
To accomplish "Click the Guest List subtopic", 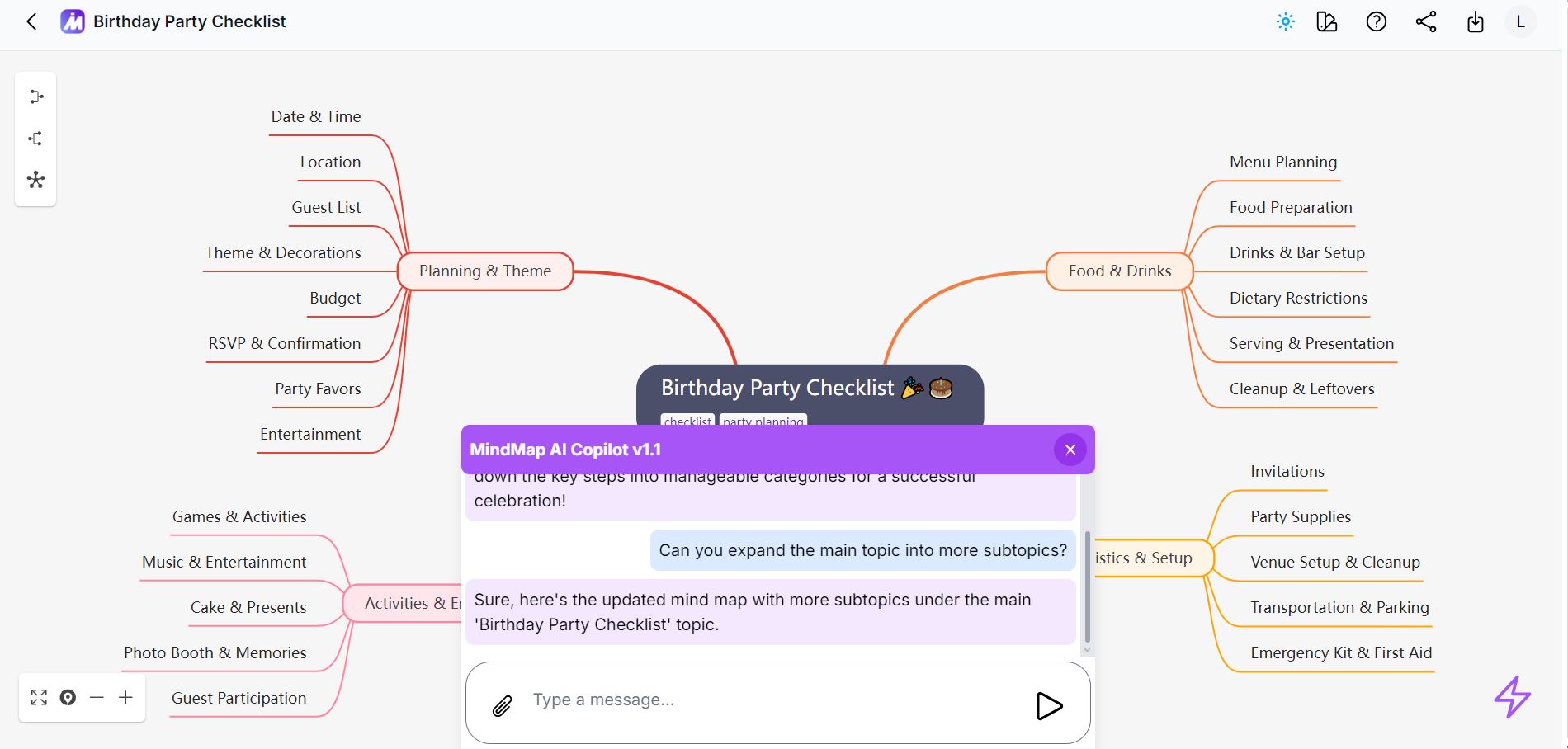I will point(326,208).
